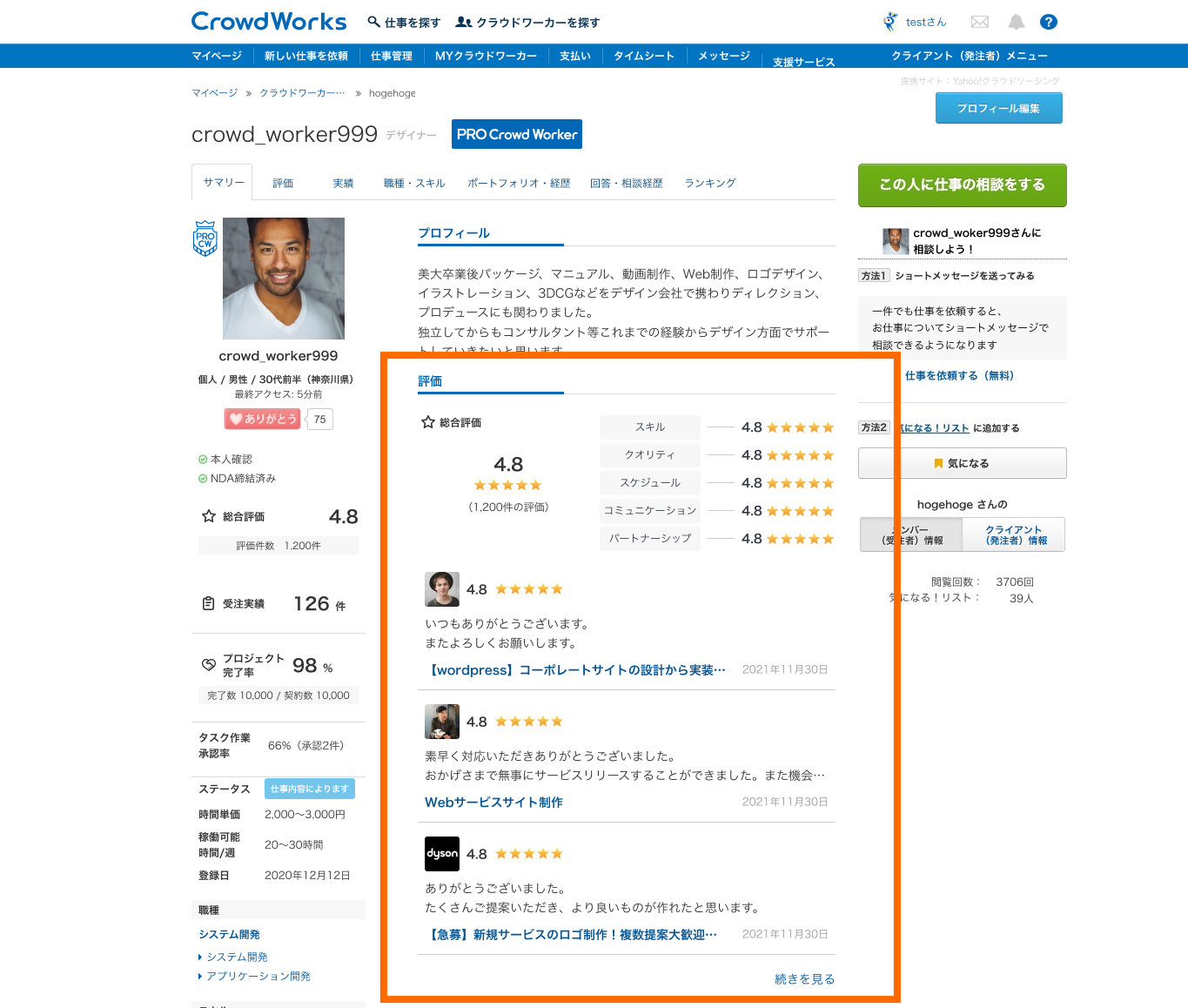Click the PRO CW badge icon
1188x1008 pixels.
(205, 239)
